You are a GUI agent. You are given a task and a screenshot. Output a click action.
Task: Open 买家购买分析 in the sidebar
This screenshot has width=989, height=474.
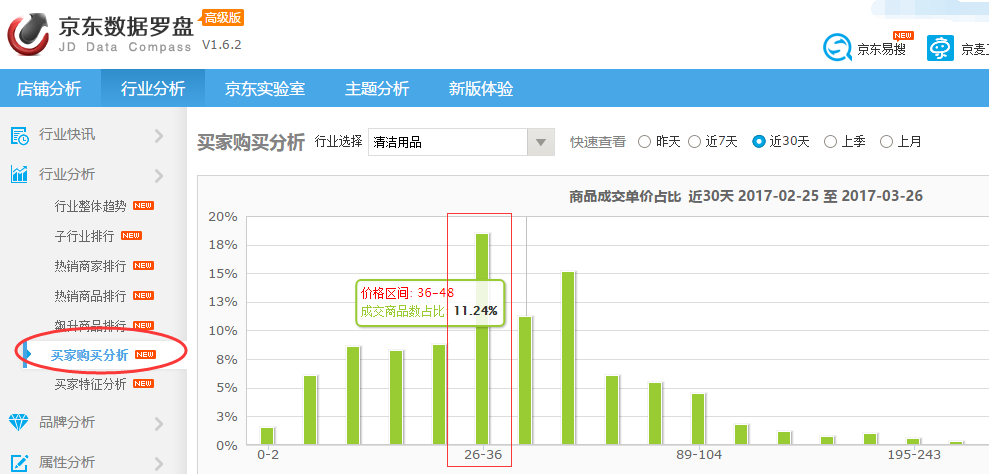[90, 355]
